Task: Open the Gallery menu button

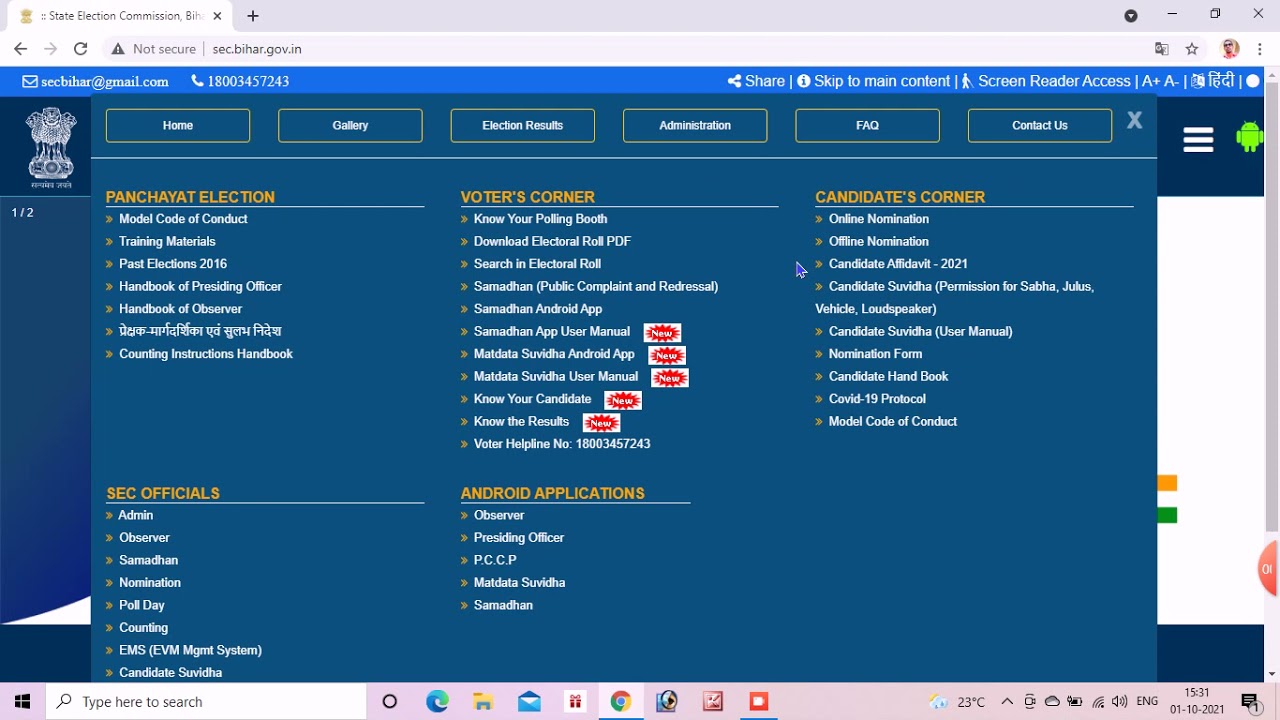Action: click(350, 125)
